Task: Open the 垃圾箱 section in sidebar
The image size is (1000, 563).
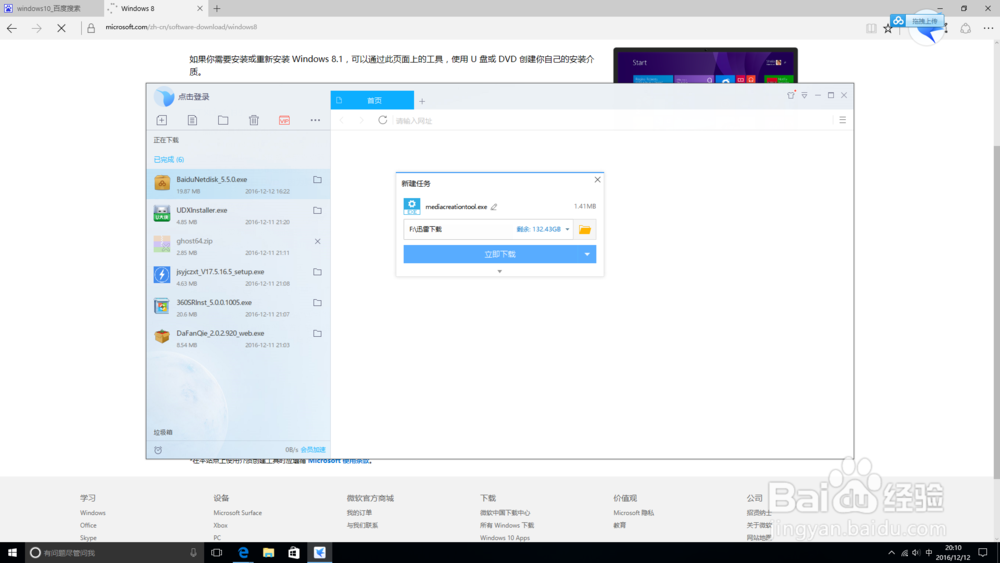Action: tap(163, 432)
